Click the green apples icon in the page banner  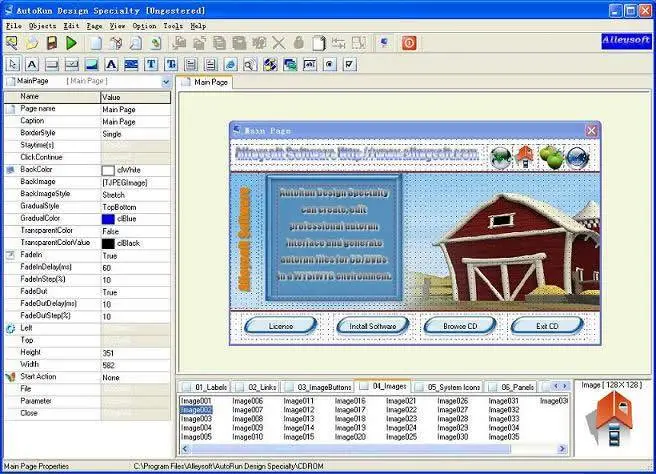[x=551, y=157]
